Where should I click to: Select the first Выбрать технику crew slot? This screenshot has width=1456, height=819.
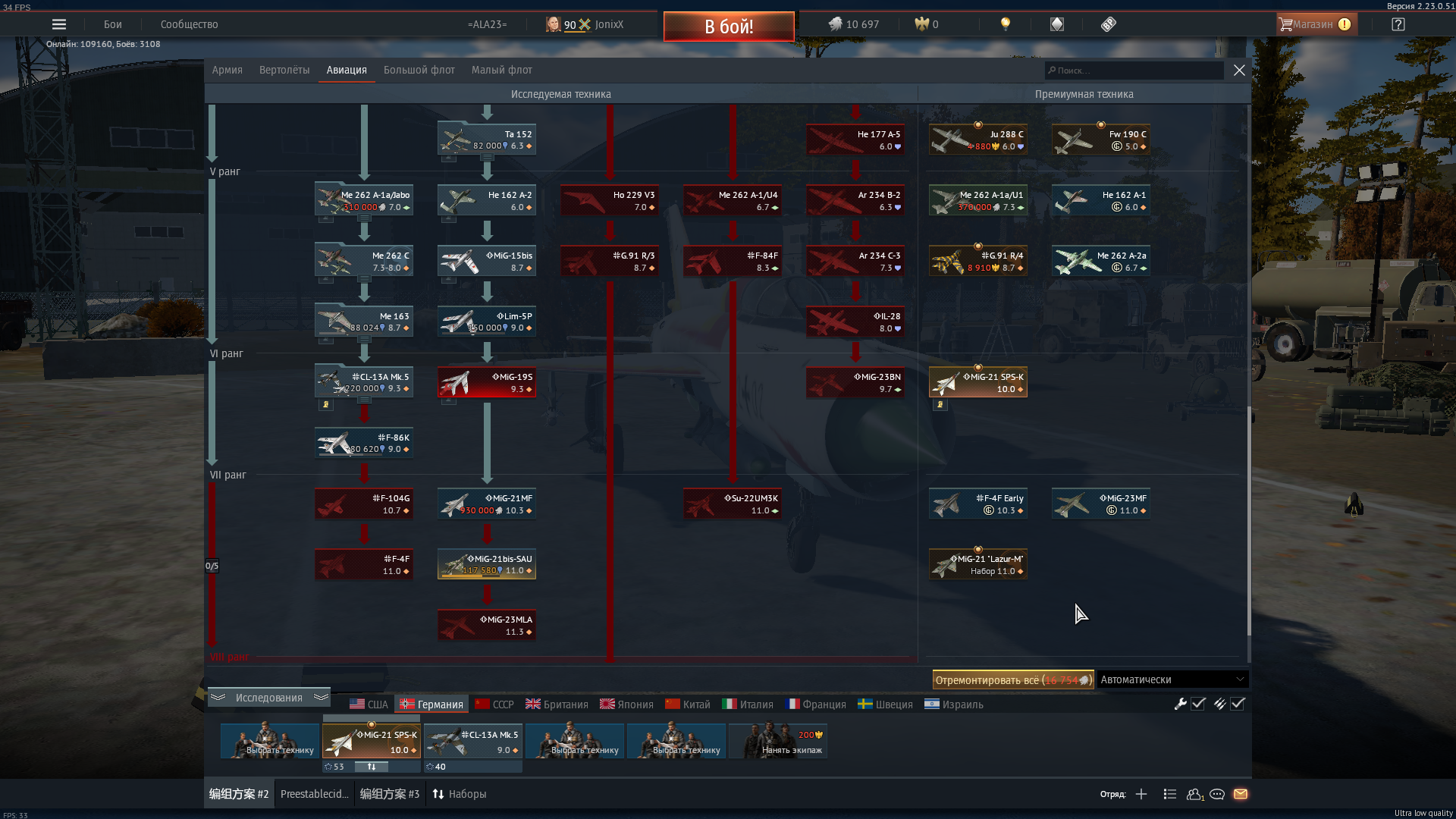[x=270, y=741]
